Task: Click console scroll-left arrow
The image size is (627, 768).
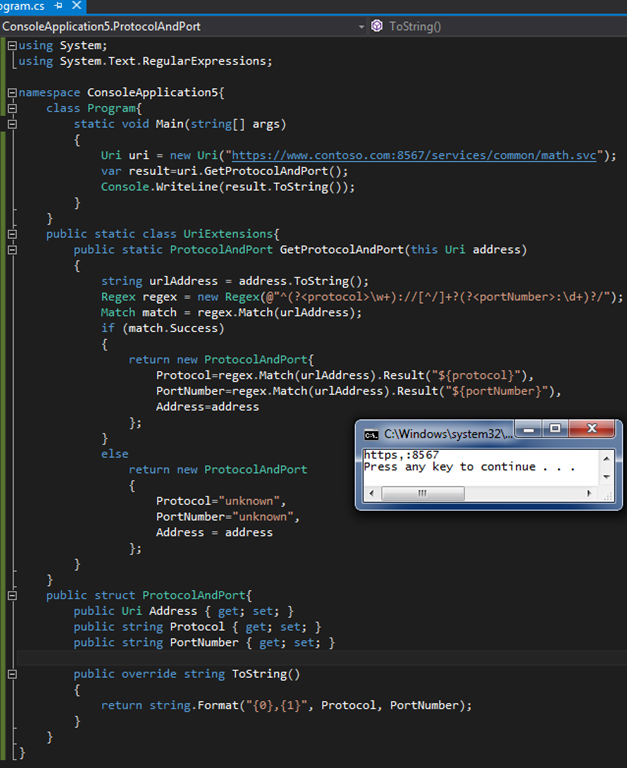Action: tap(371, 494)
